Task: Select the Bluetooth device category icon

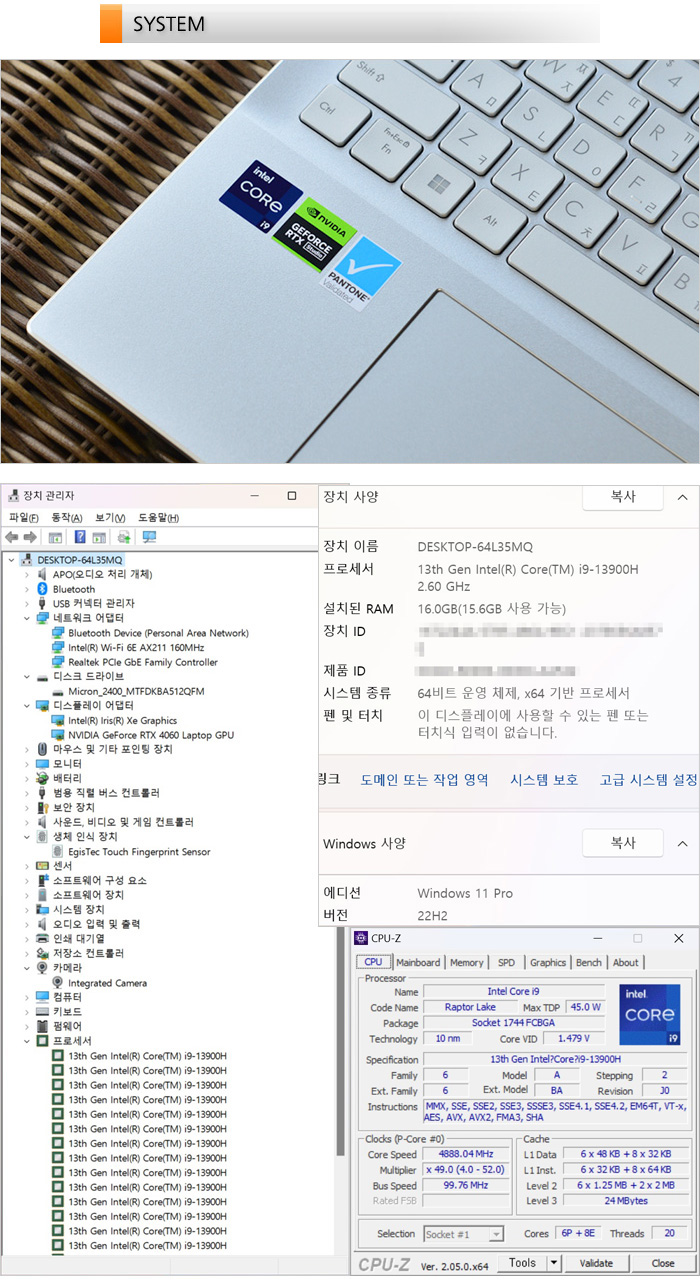Action: [x=42, y=589]
